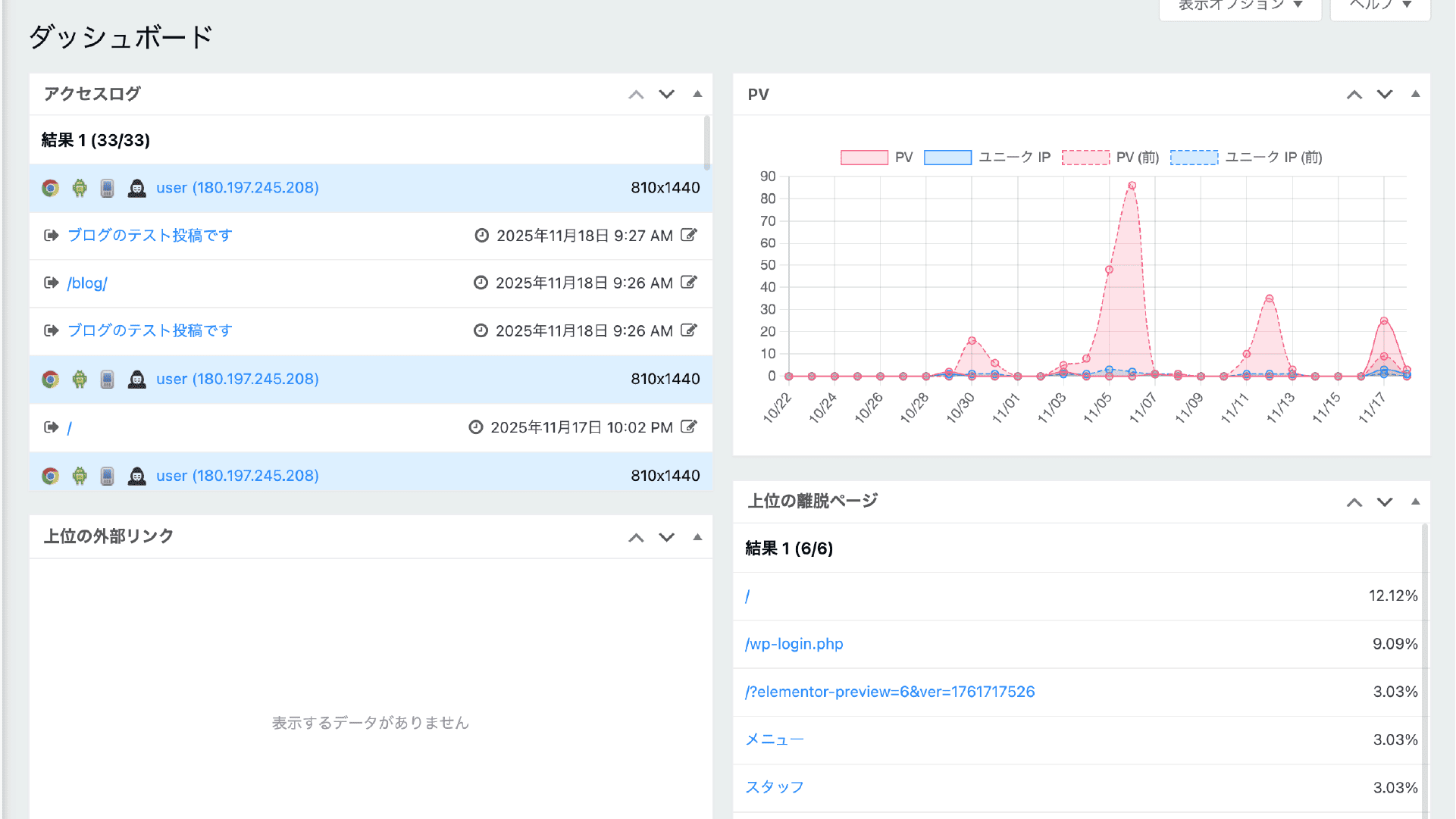Click edit icon beside 10:02 PM entry
This screenshot has height=819, width=1456.
click(x=688, y=427)
